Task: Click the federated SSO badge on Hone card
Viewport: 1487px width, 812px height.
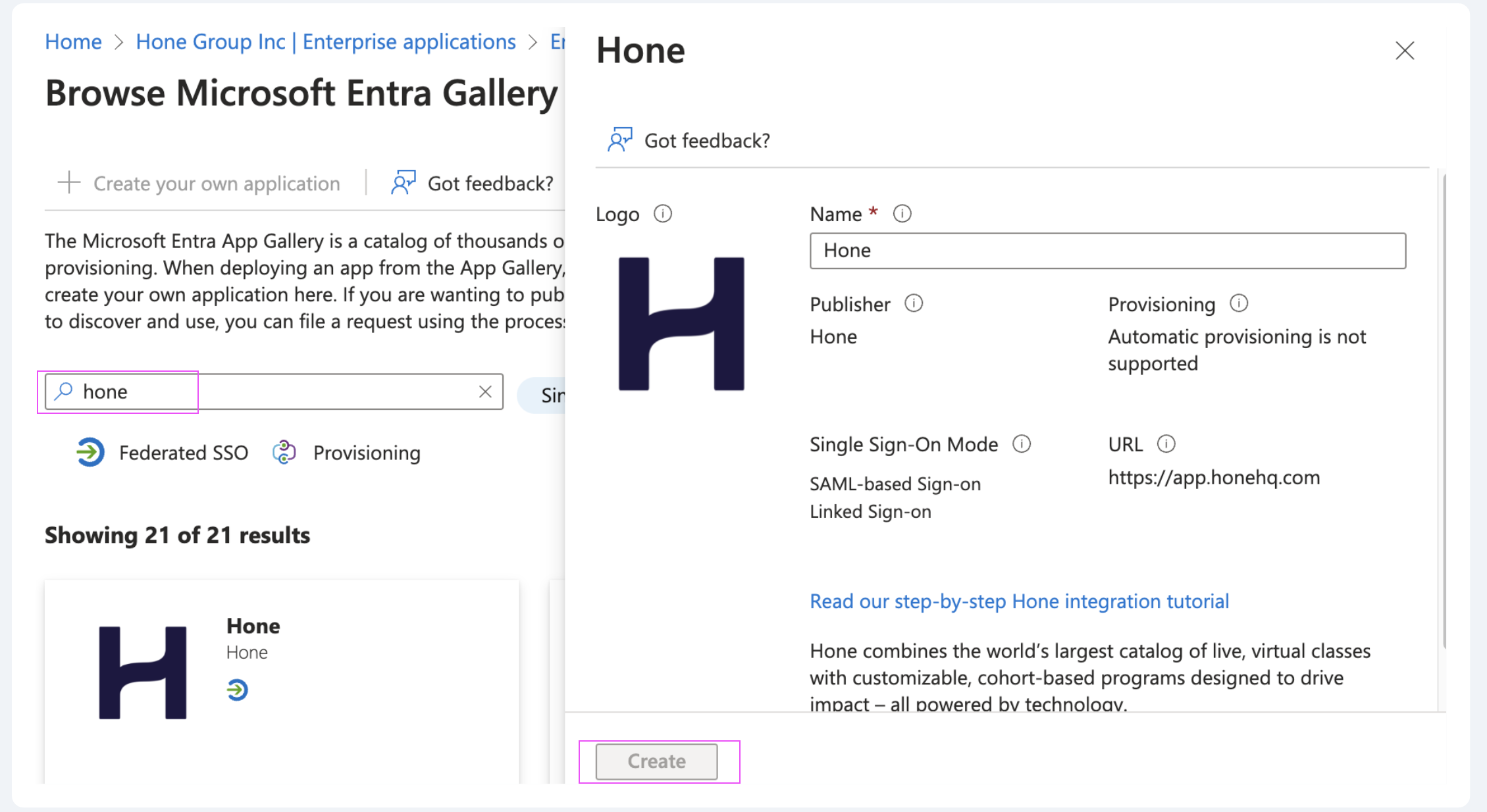Action: point(237,690)
